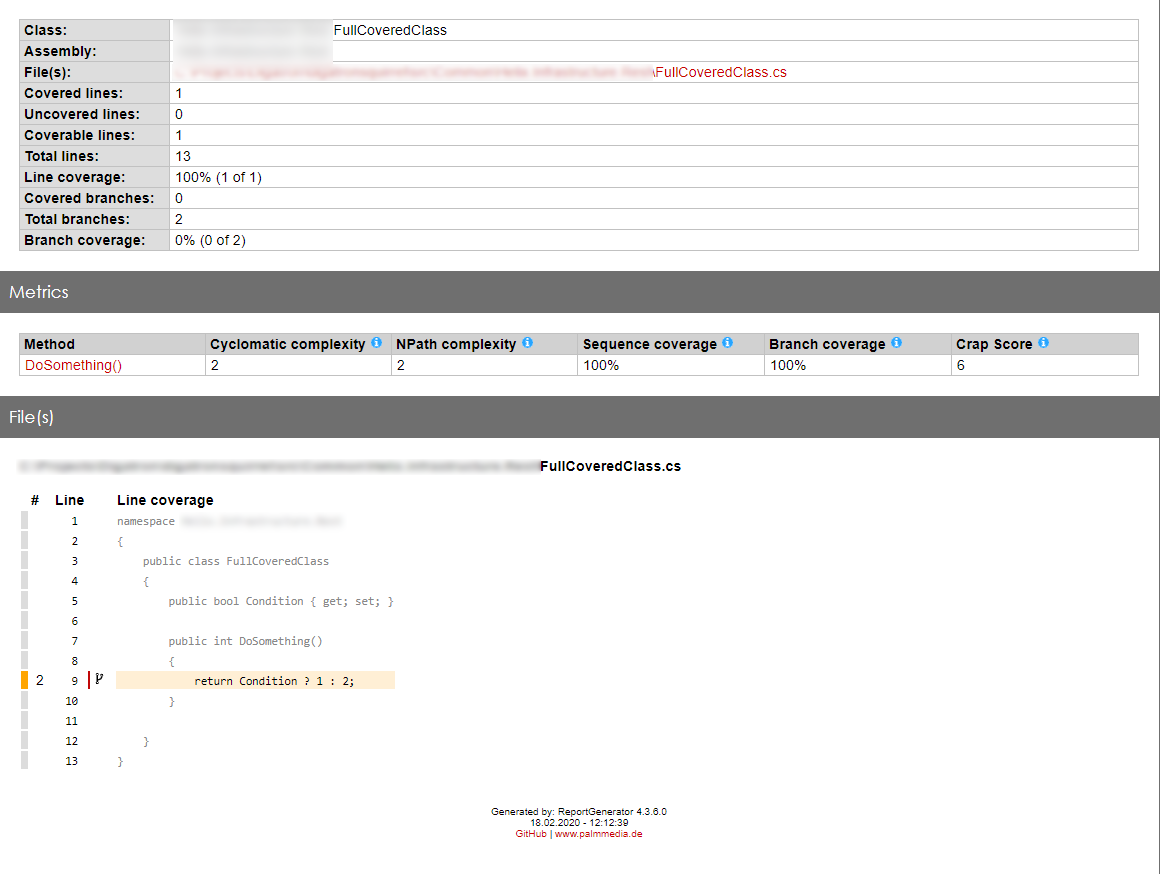This screenshot has width=1162, height=874.
Task: Click the FullCoveredClass.cs heading above the source
Action: pos(609,465)
